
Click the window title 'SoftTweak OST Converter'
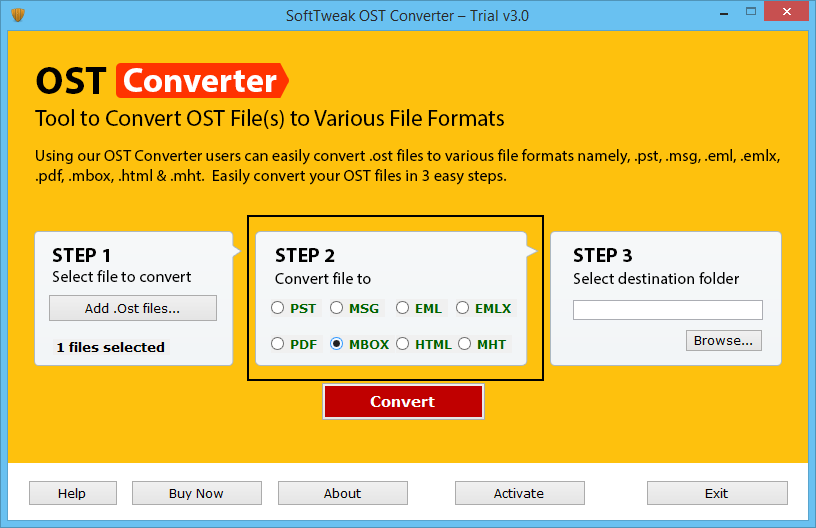point(407,16)
